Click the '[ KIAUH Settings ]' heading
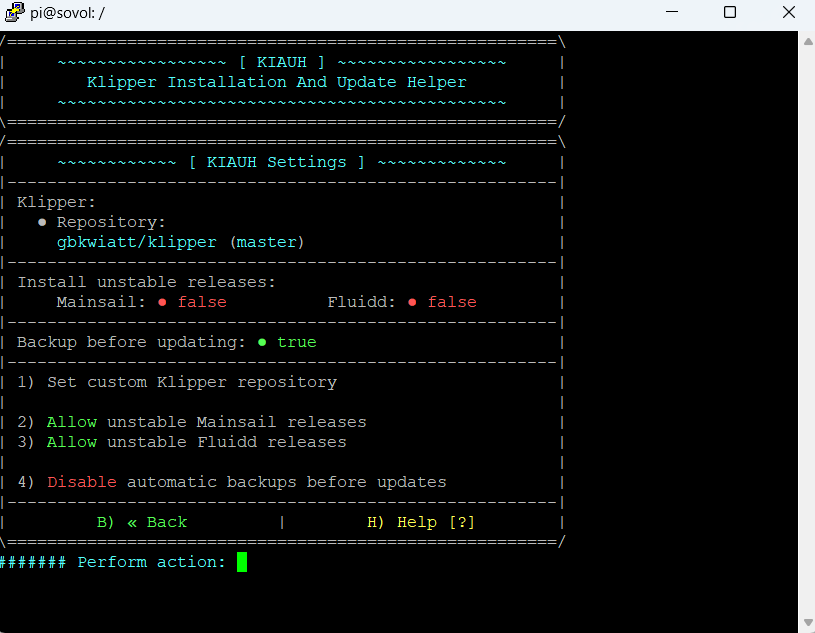 coord(278,162)
